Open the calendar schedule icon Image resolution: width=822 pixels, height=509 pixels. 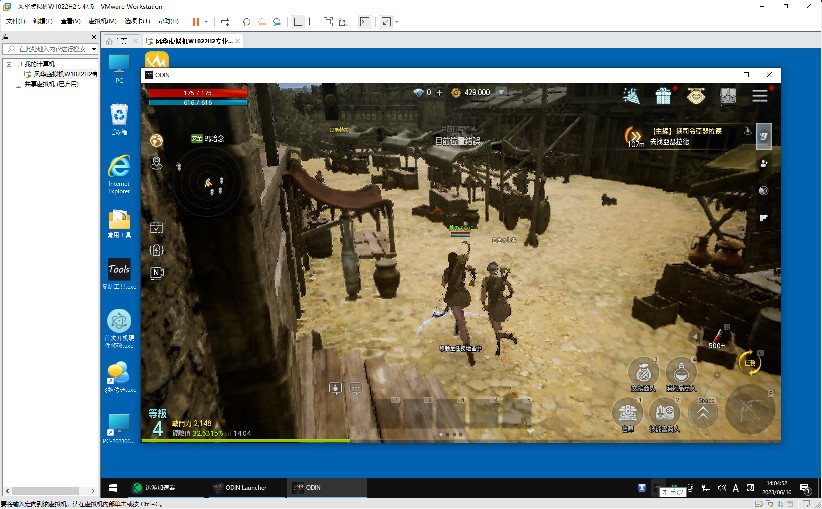pos(156,228)
